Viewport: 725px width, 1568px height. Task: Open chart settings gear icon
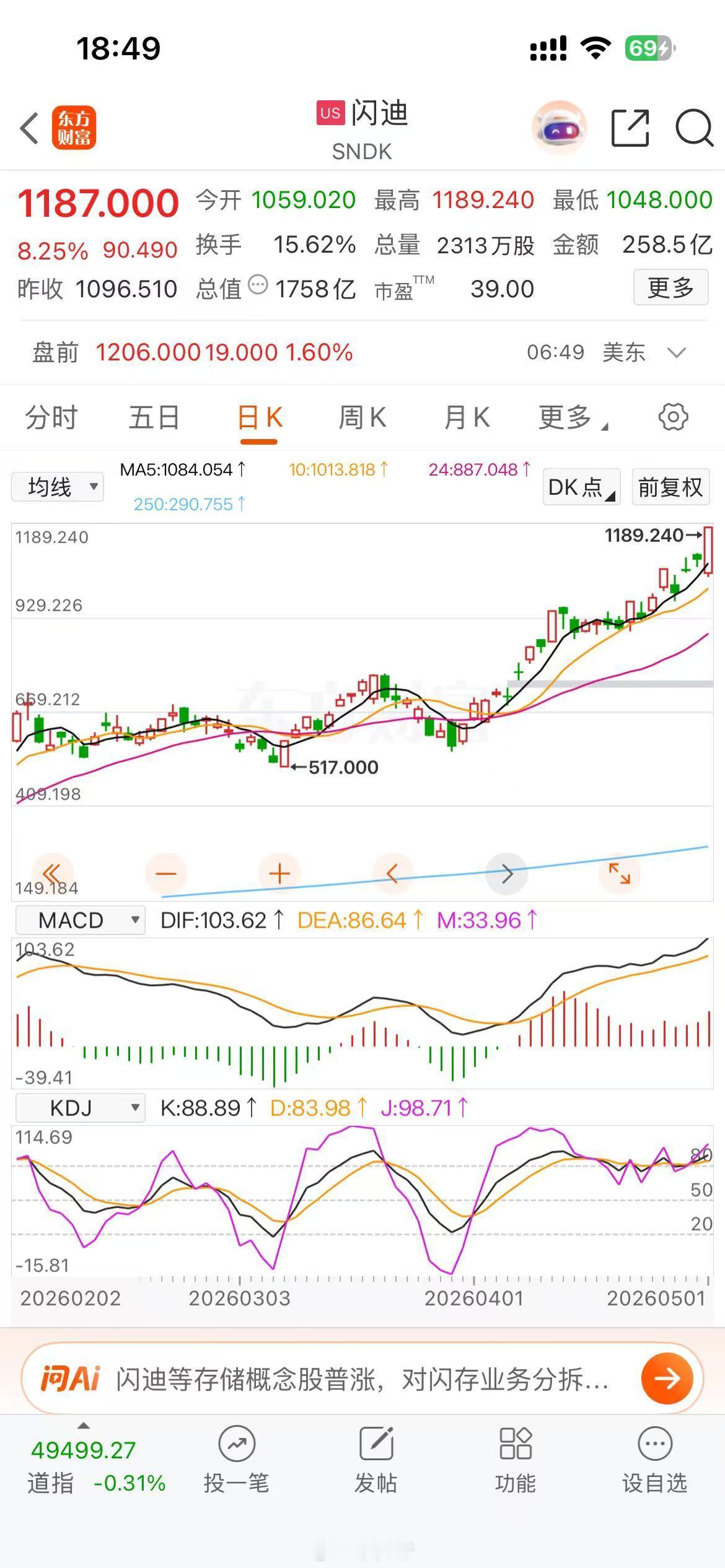tap(673, 417)
